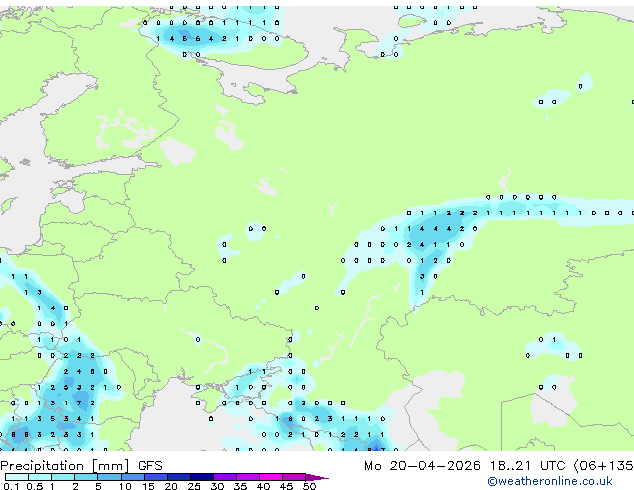The width and height of the screenshot is (634, 490).
Task: Click the weatheronline.co.uk copyright link
Action: (550, 481)
